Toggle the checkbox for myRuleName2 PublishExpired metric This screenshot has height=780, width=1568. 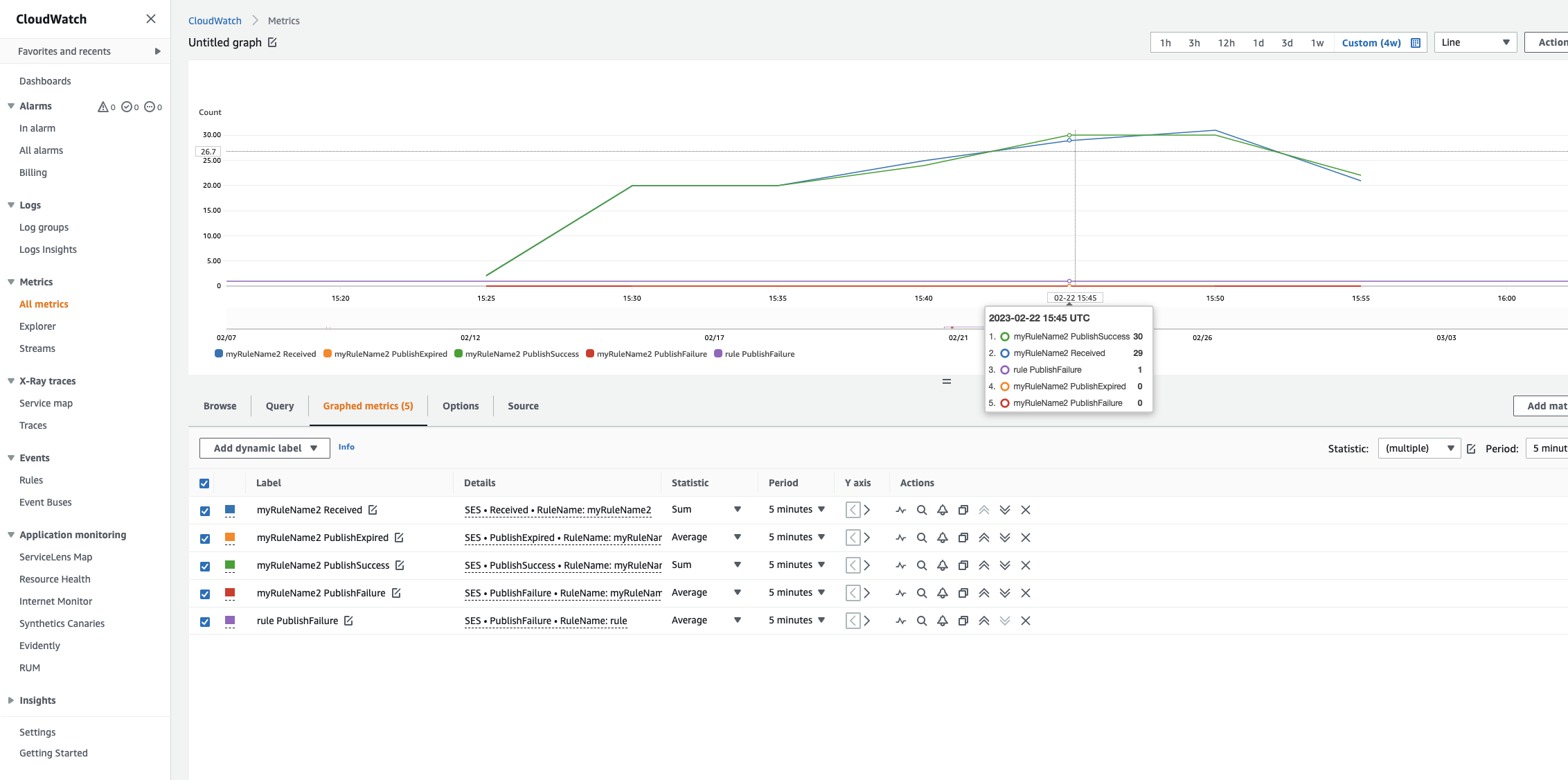pyautogui.click(x=205, y=538)
